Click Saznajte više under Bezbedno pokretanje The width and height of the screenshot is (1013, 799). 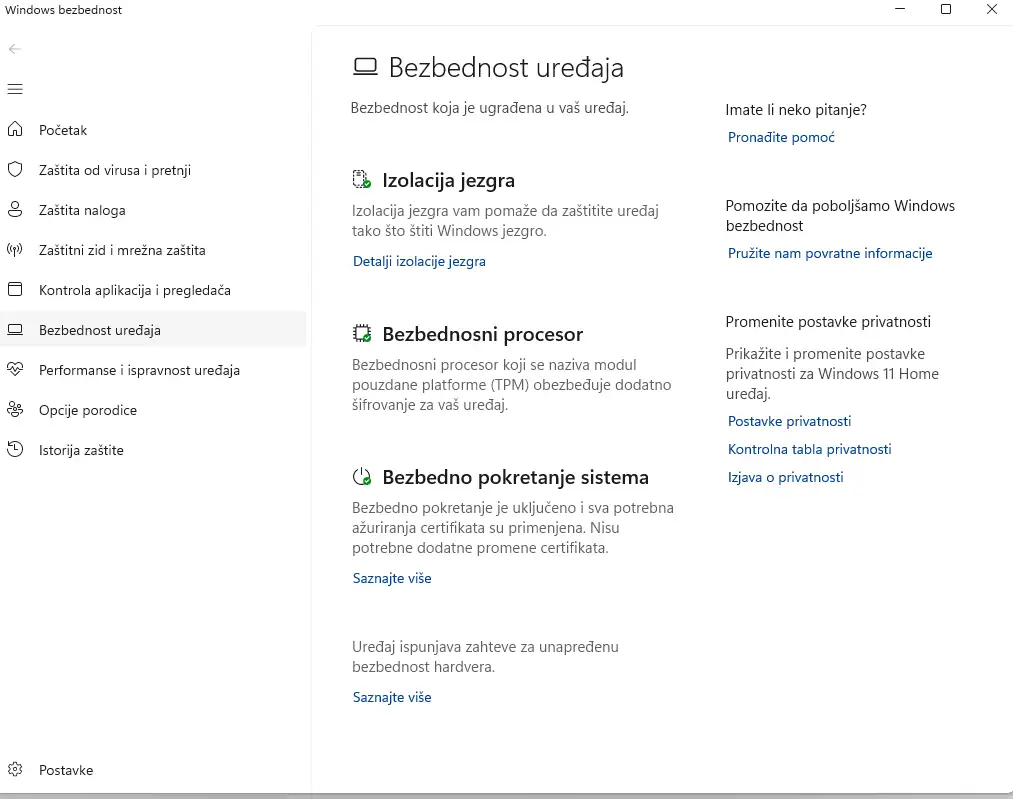pos(392,578)
